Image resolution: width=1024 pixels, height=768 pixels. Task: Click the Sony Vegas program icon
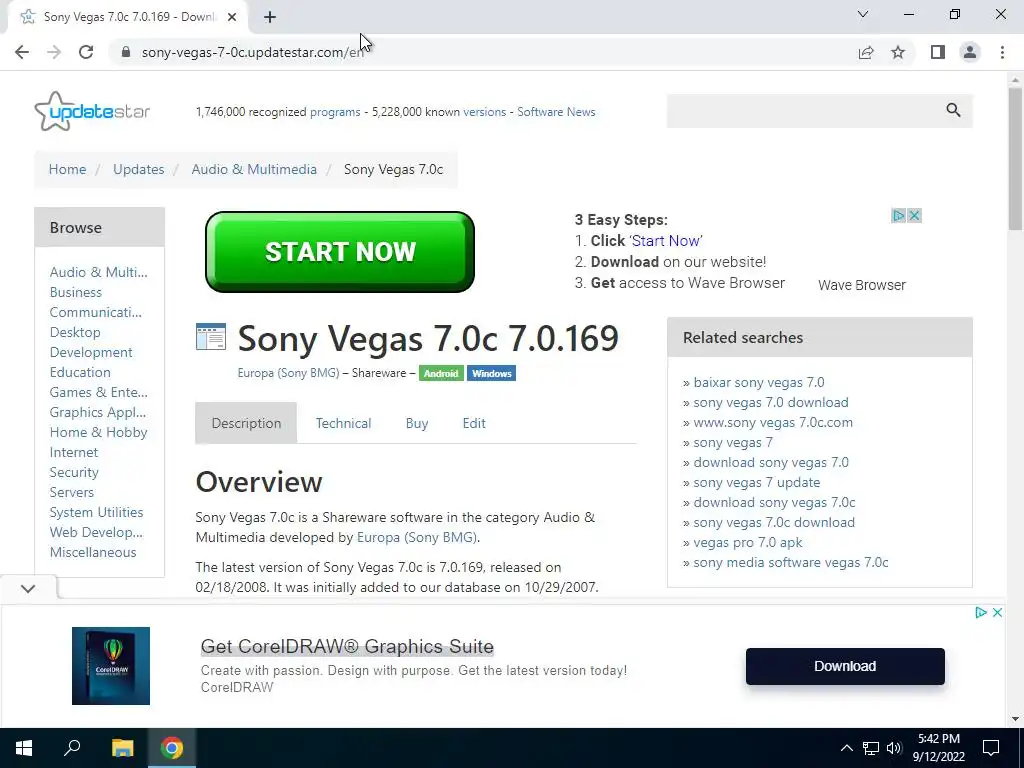(211, 337)
